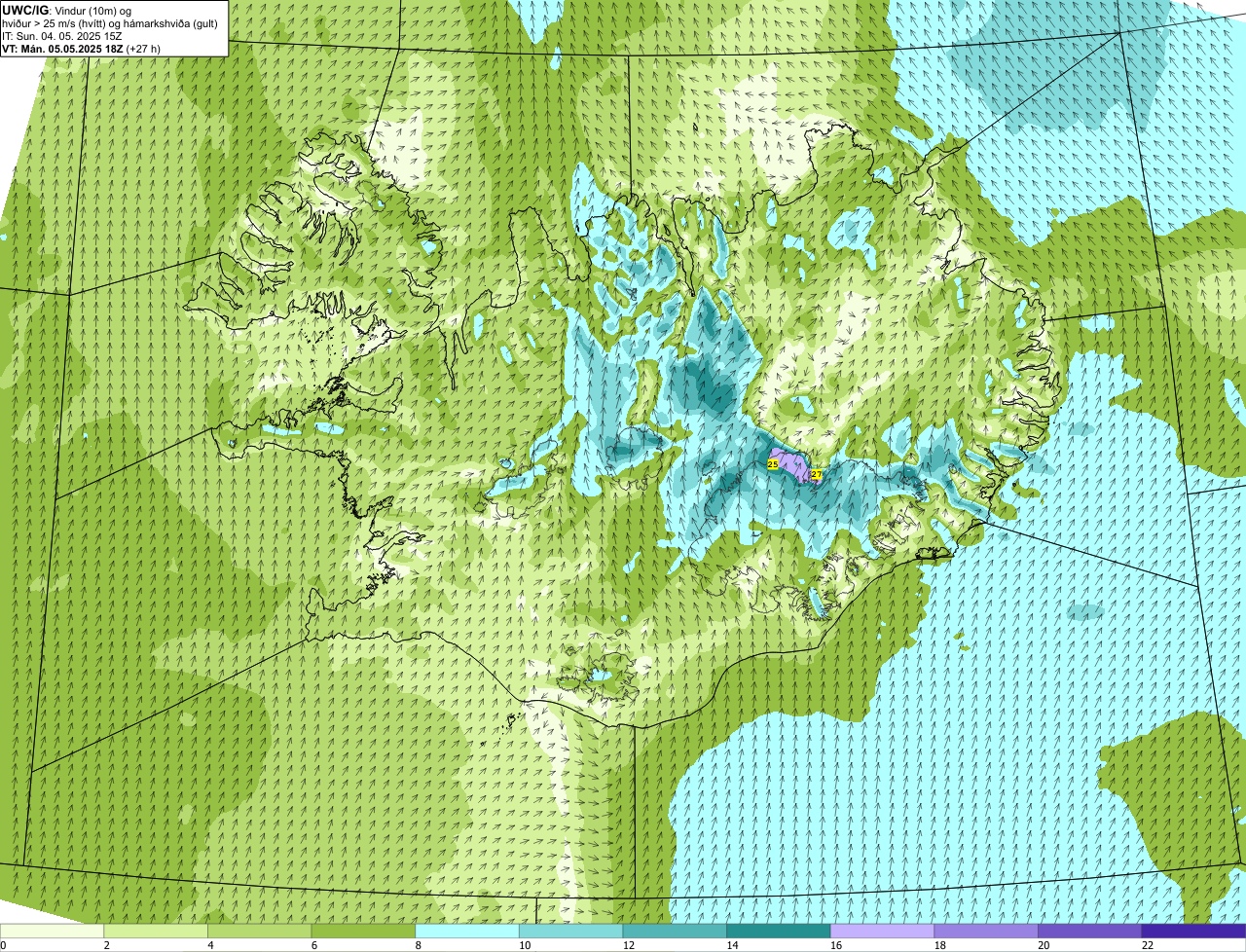Select the 20–22 m/s violet legend swatch
The image size is (1246, 952).
(x=1090, y=931)
